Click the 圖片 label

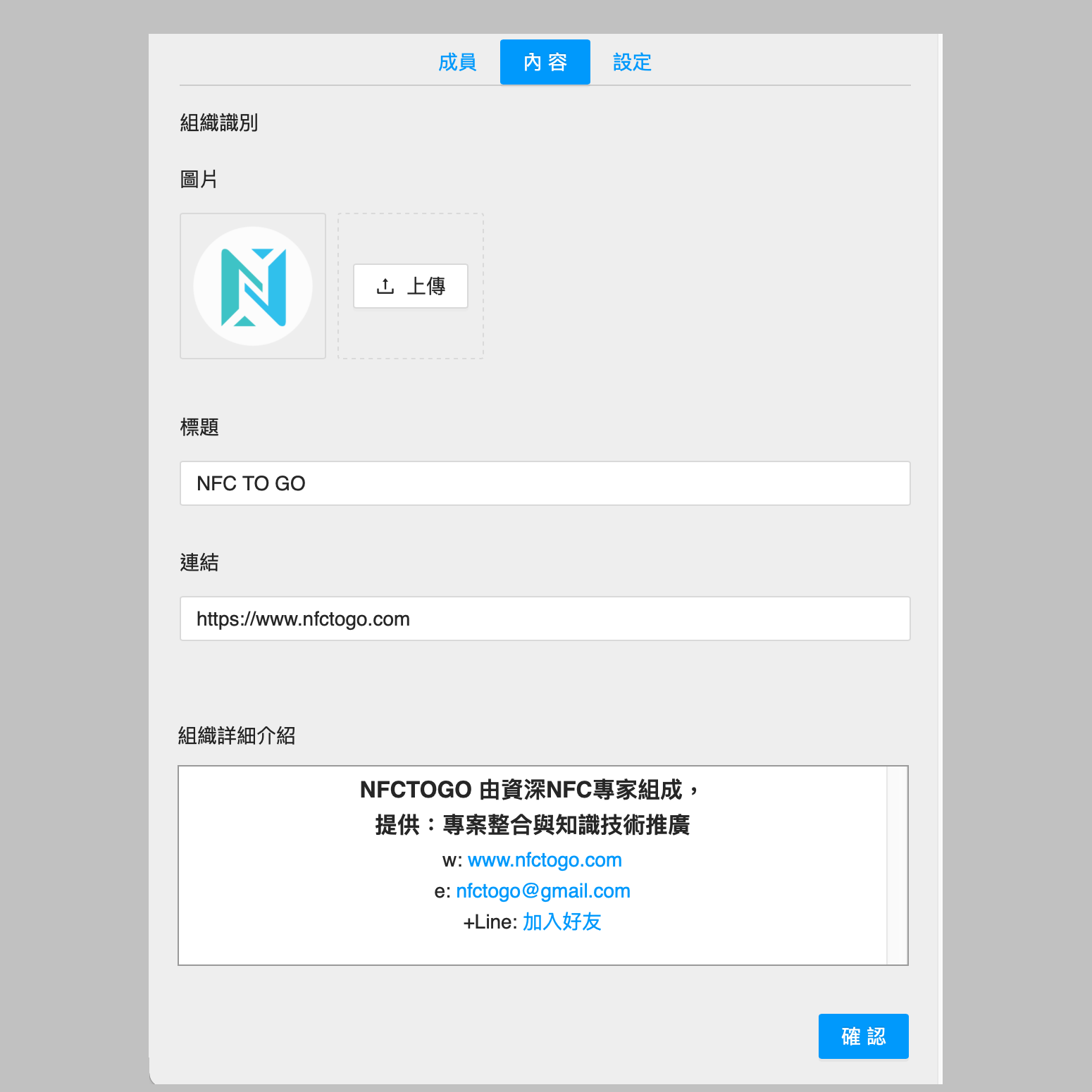(199, 179)
